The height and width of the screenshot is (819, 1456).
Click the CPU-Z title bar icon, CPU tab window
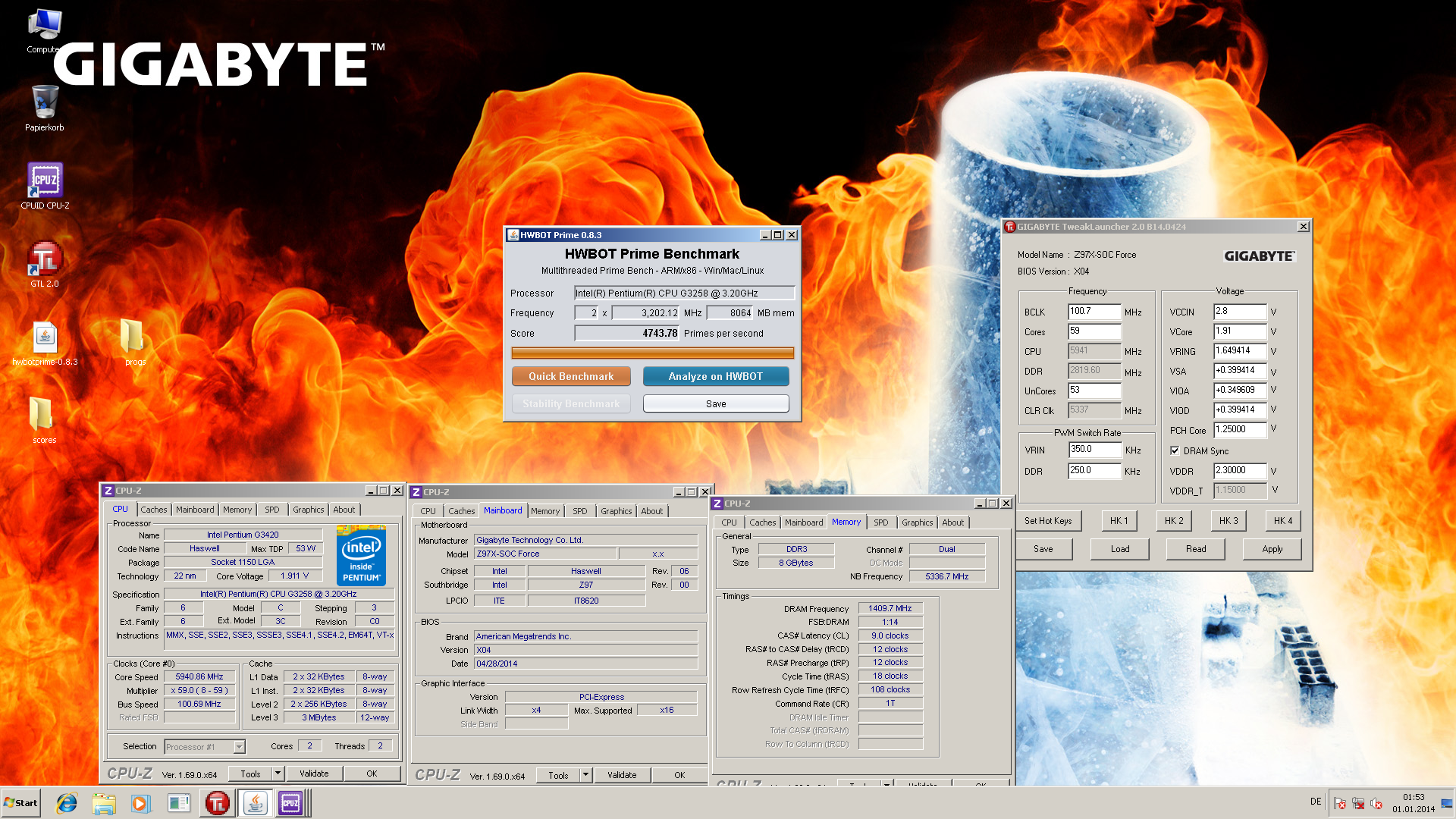click(108, 491)
